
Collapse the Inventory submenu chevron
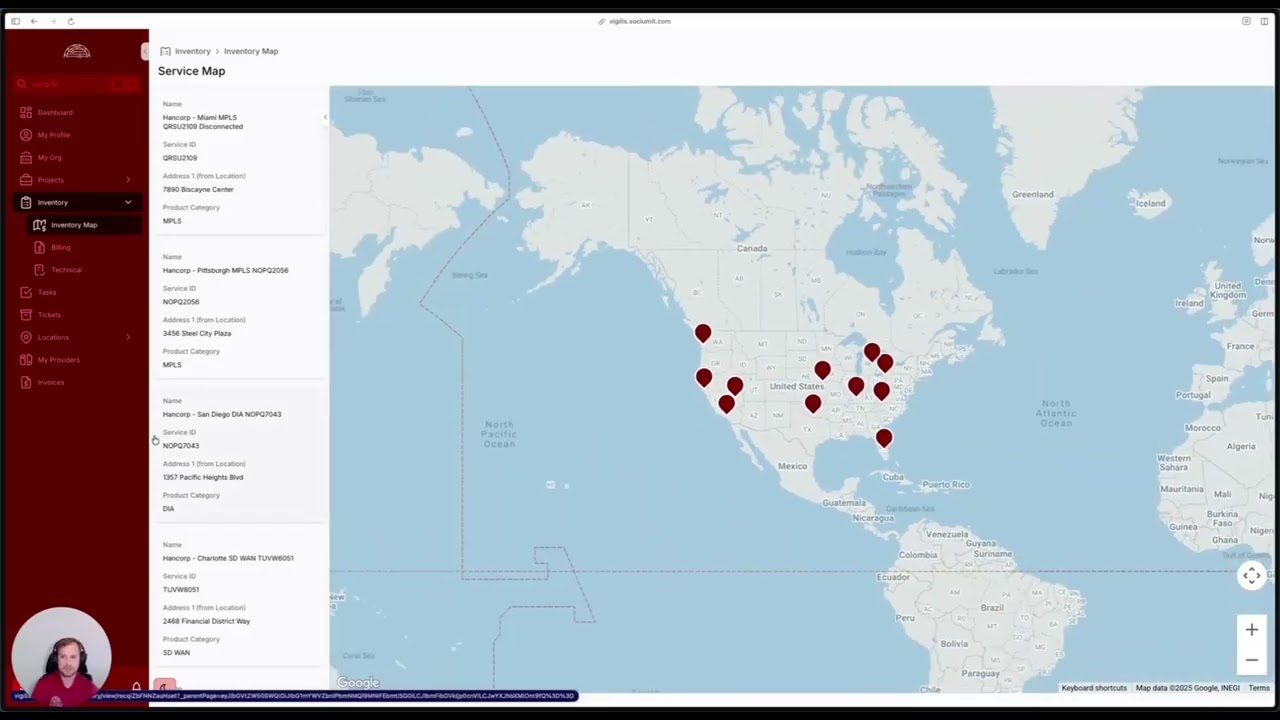[x=128, y=202]
